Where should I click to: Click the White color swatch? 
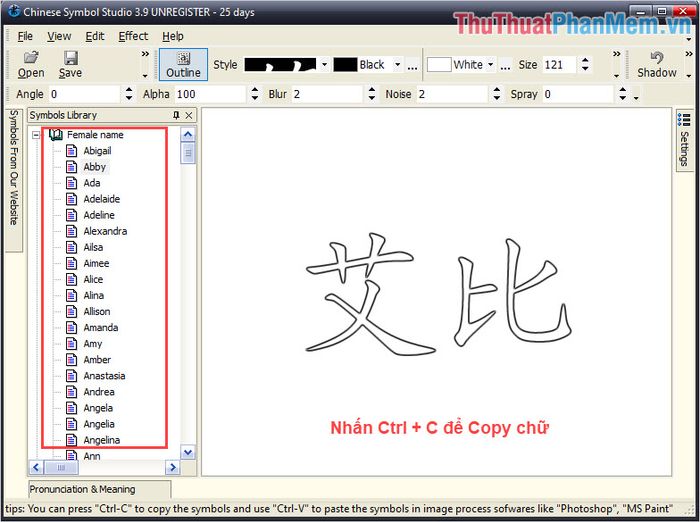[439, 65]
